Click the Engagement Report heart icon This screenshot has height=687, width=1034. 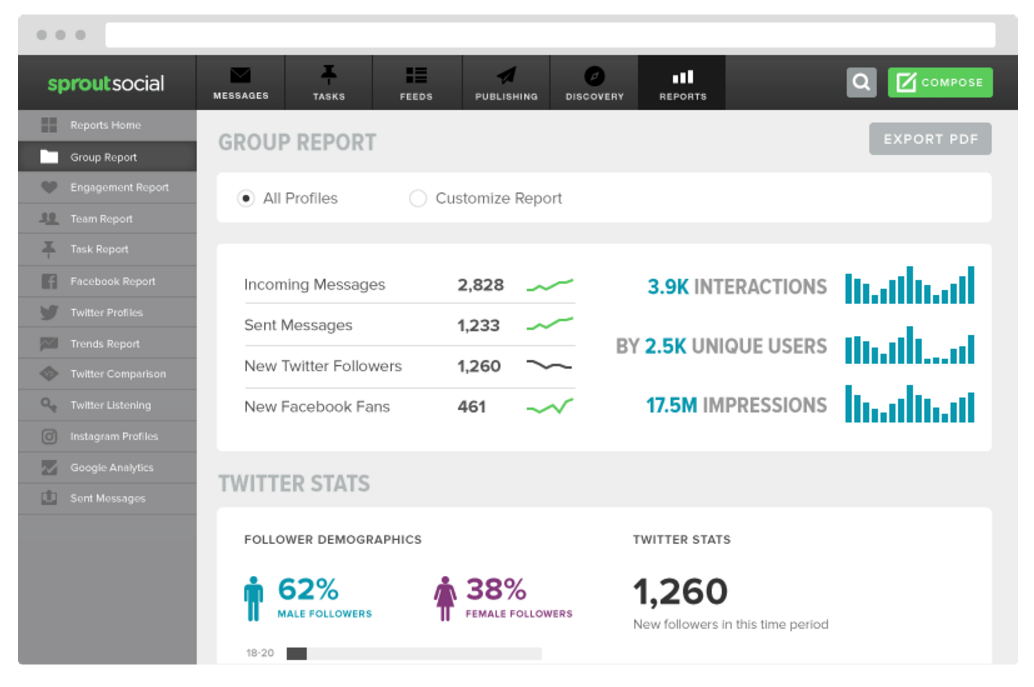click(x=49, y=187)
